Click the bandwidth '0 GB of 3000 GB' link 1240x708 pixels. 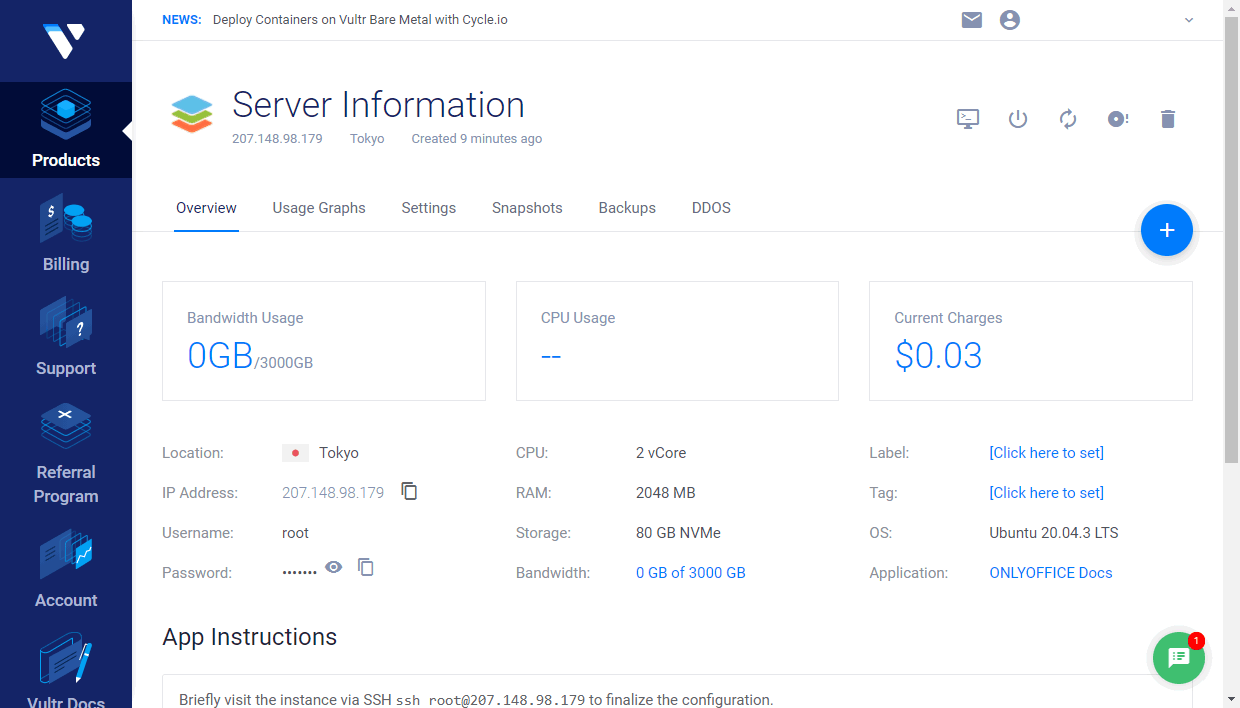(x=690, y=572)
